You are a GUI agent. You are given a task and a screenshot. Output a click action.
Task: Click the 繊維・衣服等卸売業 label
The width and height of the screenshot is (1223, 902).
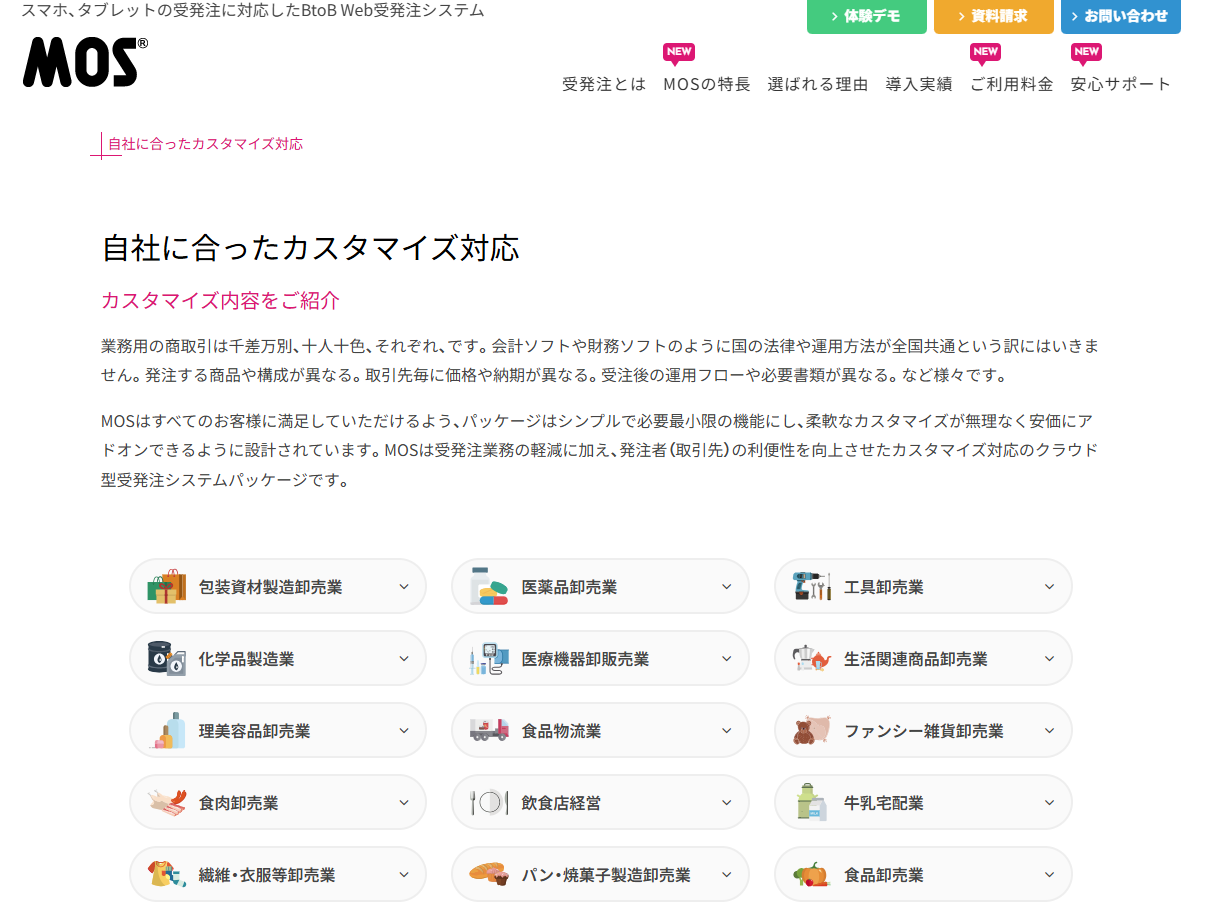(x=267, y=875)
